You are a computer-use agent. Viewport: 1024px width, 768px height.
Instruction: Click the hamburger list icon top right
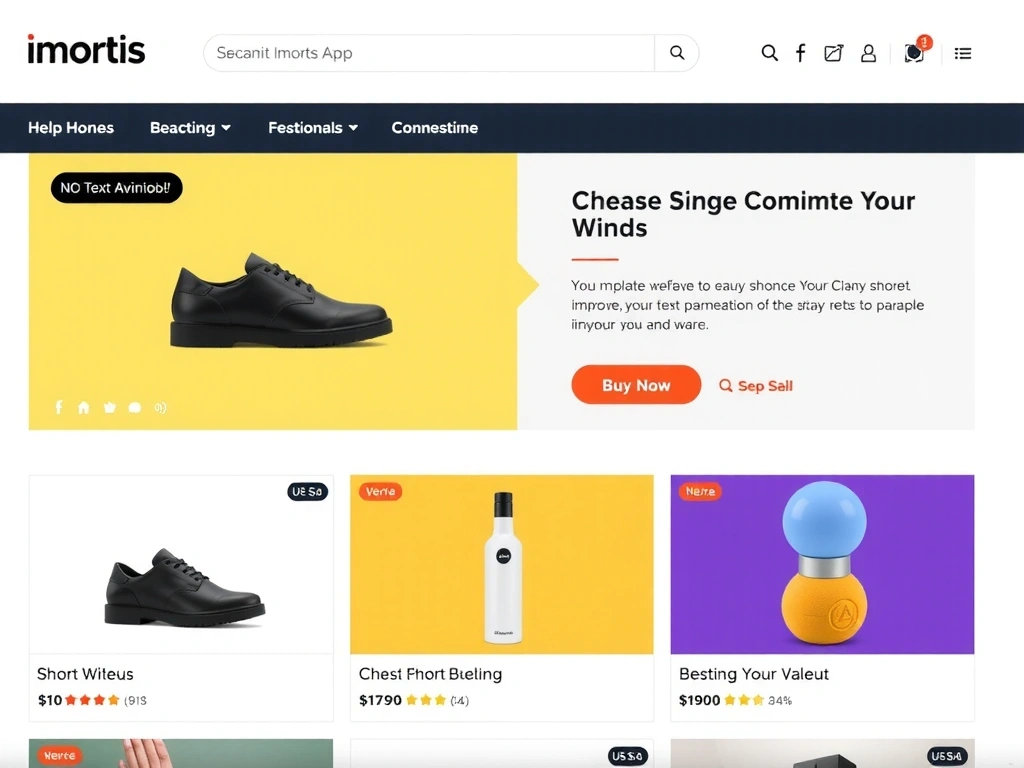pos(962,53)
